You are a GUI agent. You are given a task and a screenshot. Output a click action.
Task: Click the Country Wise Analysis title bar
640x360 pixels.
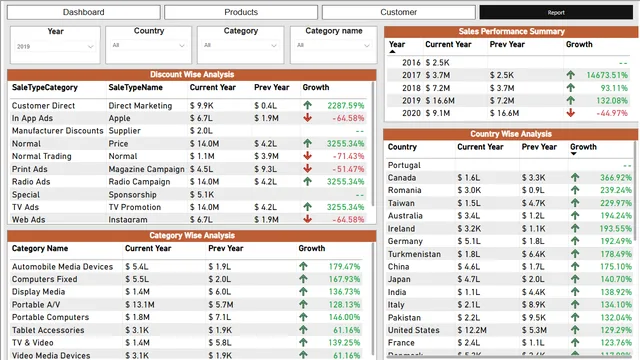(x=510, y=134)
